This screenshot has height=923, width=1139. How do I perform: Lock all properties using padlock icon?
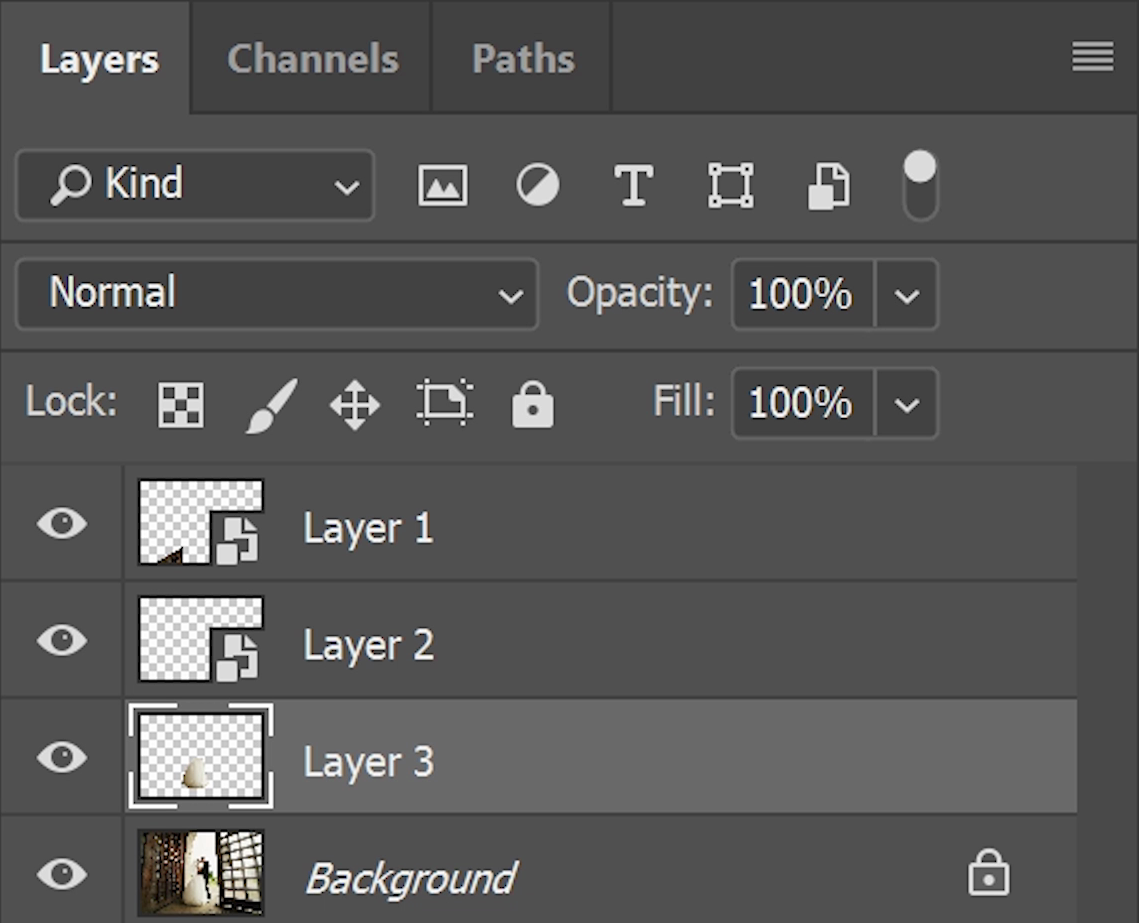click(533, 403)
